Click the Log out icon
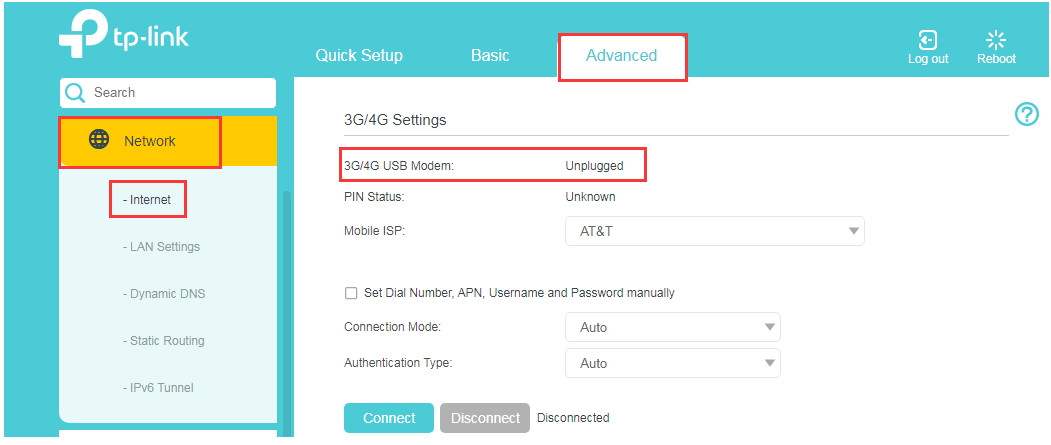The height and width of the screenshot is (445, 1051). click(x=928, y=40)
